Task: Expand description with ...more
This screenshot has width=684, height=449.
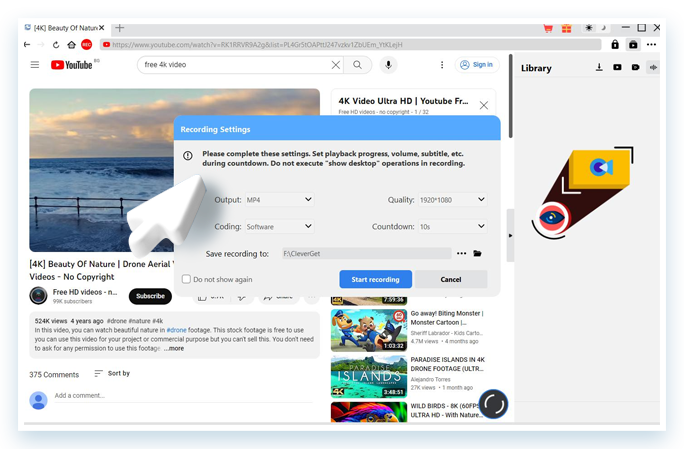Action: coord(174,348)
